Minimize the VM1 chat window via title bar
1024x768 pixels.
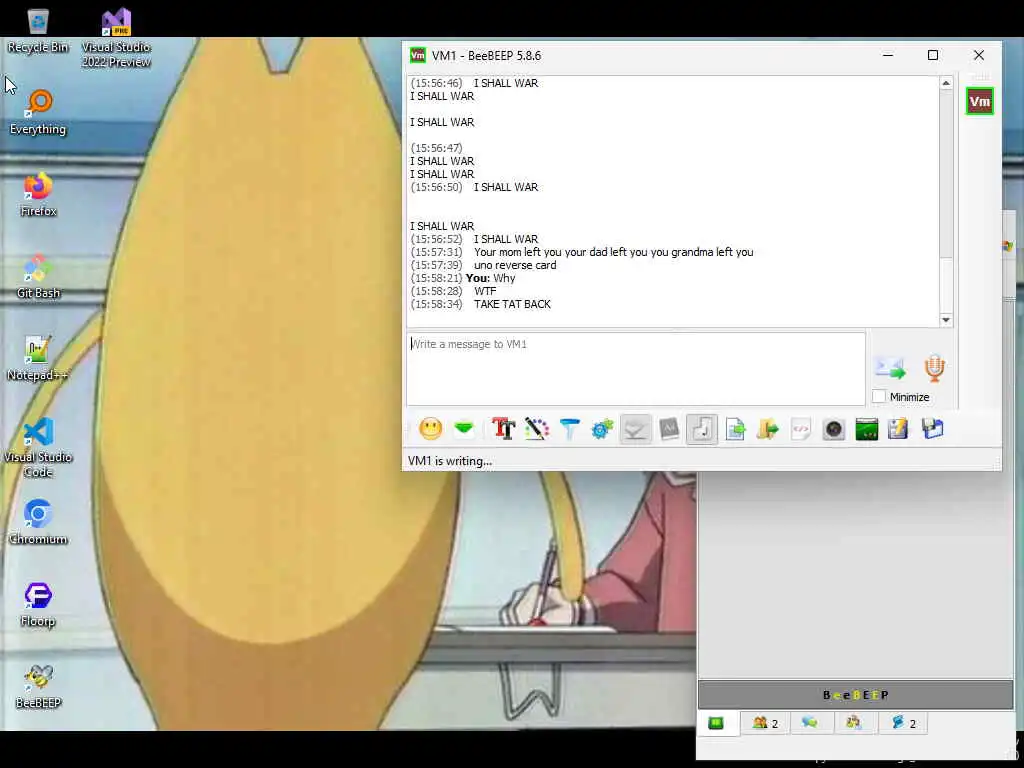pos(888,56)
